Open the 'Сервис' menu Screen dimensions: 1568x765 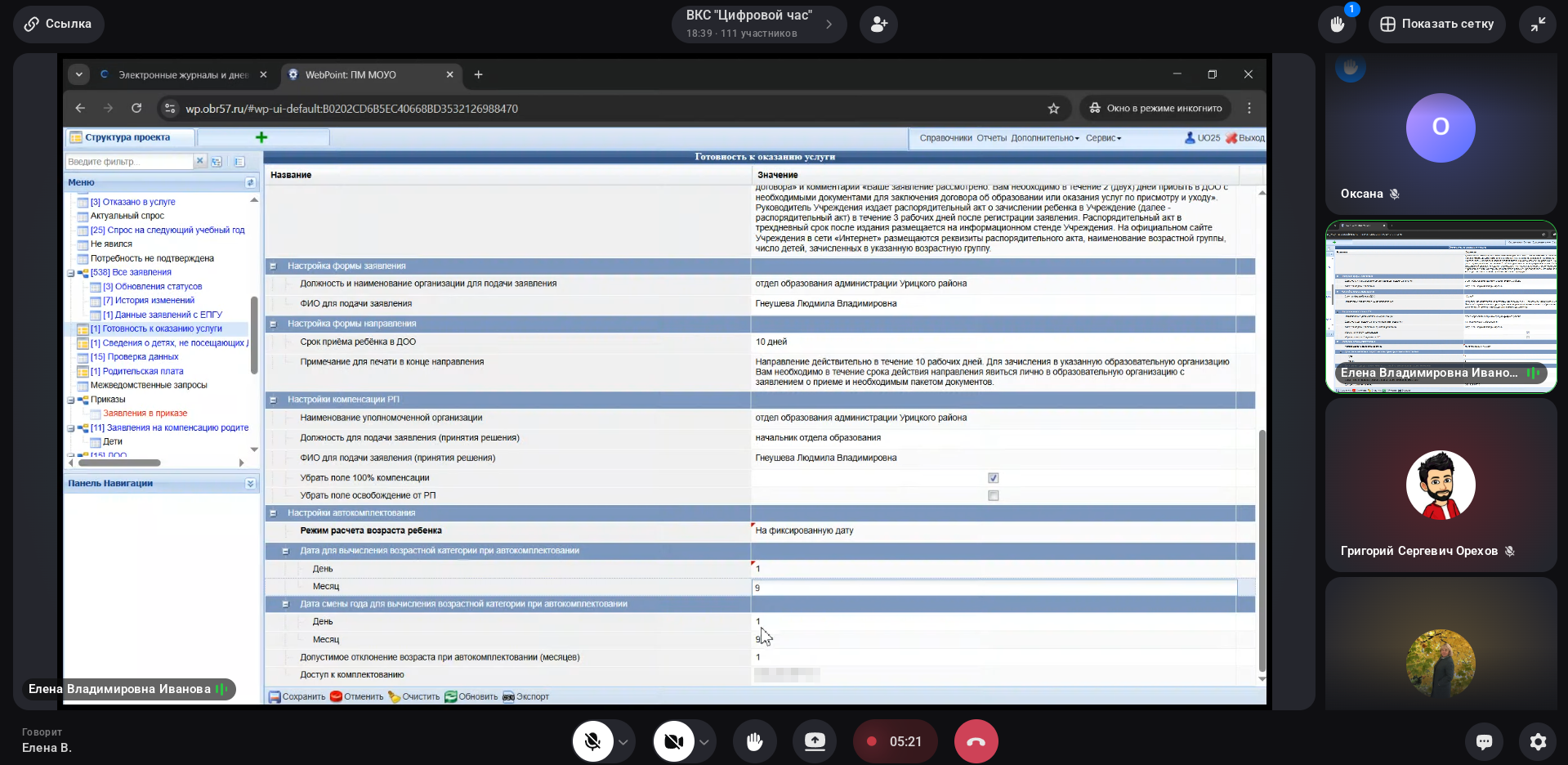click(1103, 138)
